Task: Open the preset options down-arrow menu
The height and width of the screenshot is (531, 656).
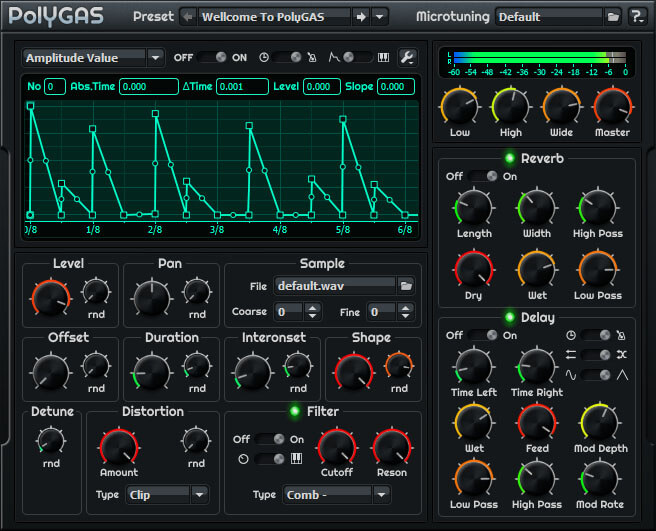Action: point(381,17)
